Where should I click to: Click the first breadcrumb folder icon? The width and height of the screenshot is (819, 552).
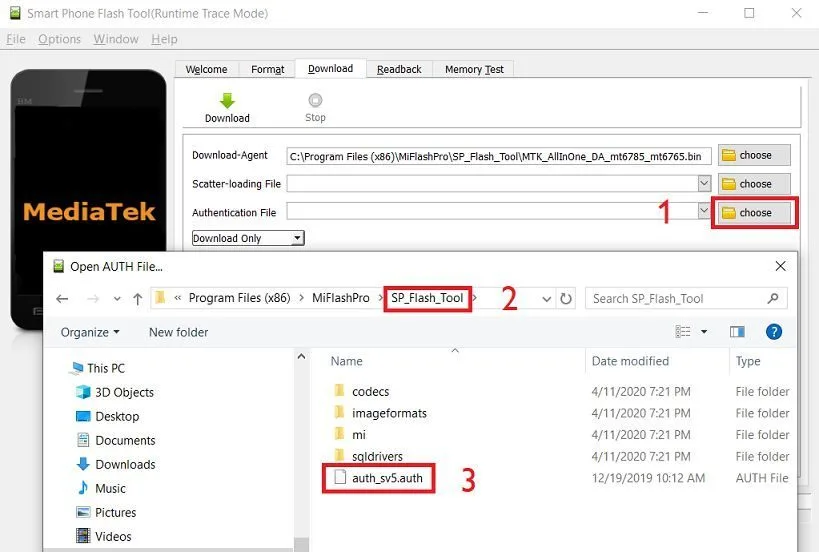(x=161, y=298)
